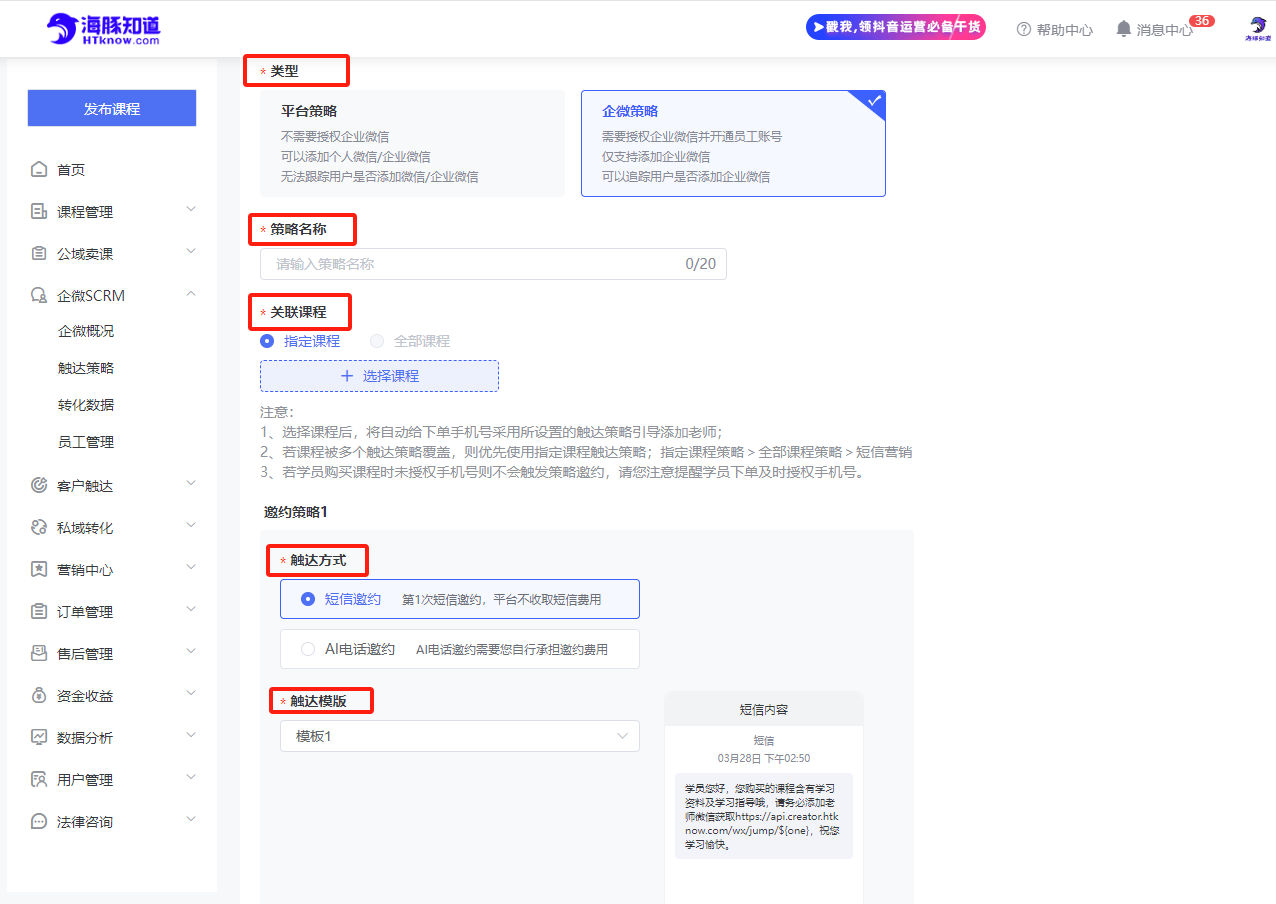Click the 售后管理 sidebar icon
The width and height of the screenshot is (1276, 904).
pyautogui.click(x=39, y=654)
